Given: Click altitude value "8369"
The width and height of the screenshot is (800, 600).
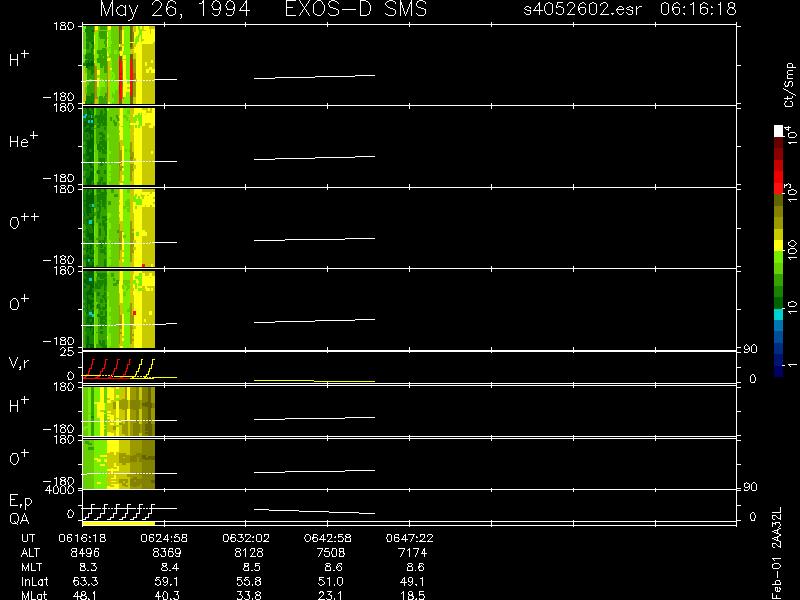Looking at the screenshot, I should [167, 553].
